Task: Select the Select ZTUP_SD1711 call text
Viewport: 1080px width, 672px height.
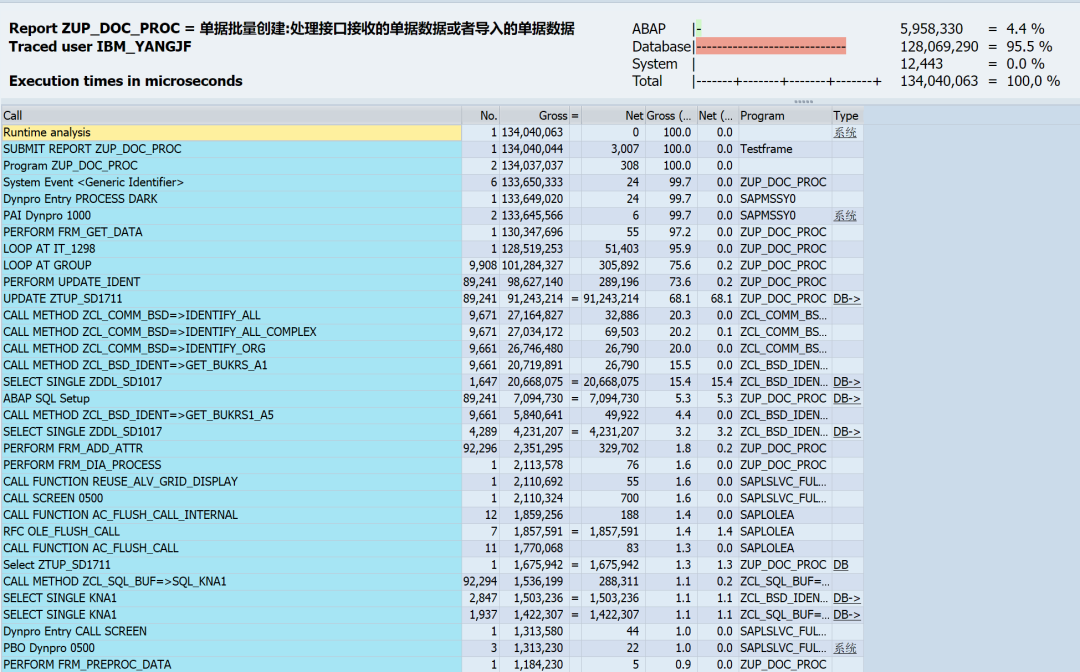Action: pyautogui.click(x=56, y=565)
